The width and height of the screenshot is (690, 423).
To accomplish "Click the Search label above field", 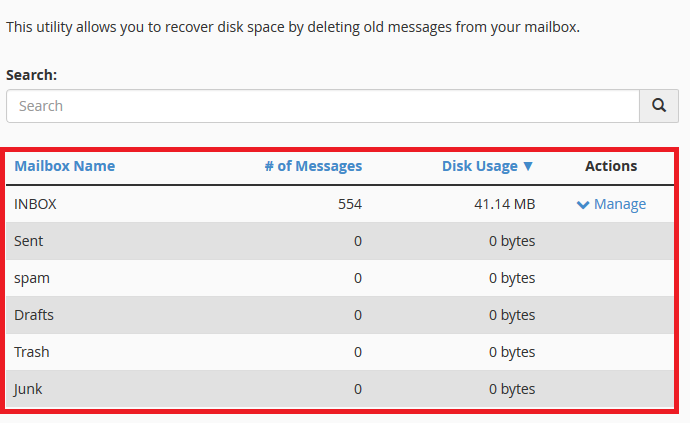I will [x=31, y=75].
